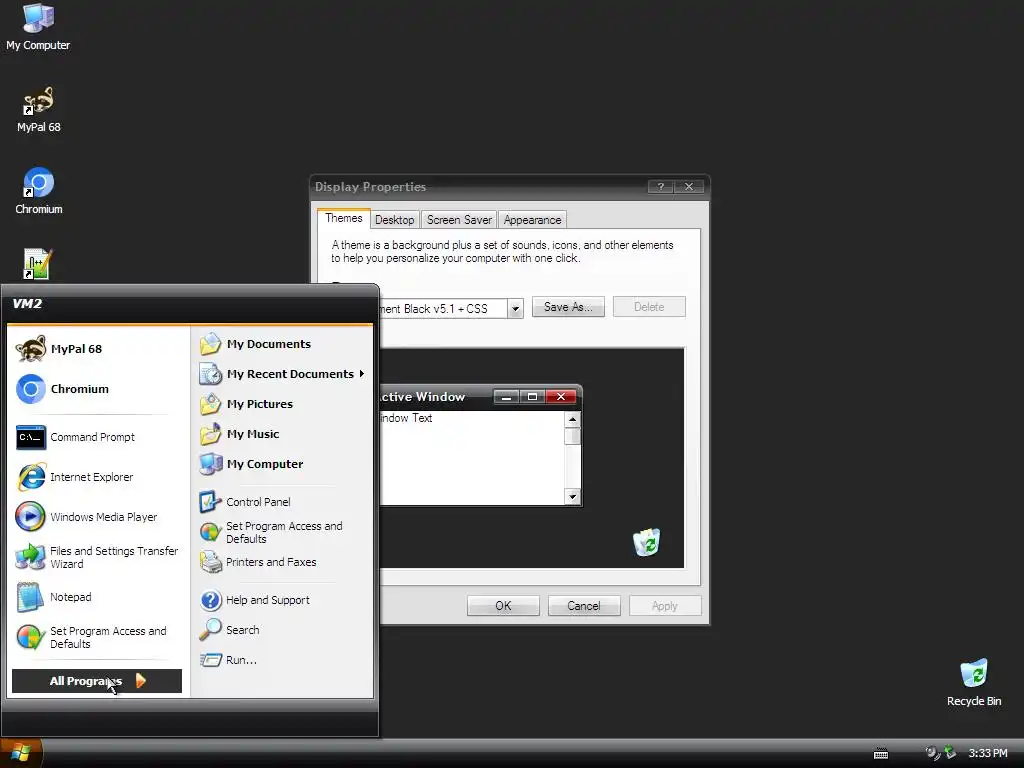Open the Run... dialog
Screen dimensions: 1024x768
pos(282,660)
